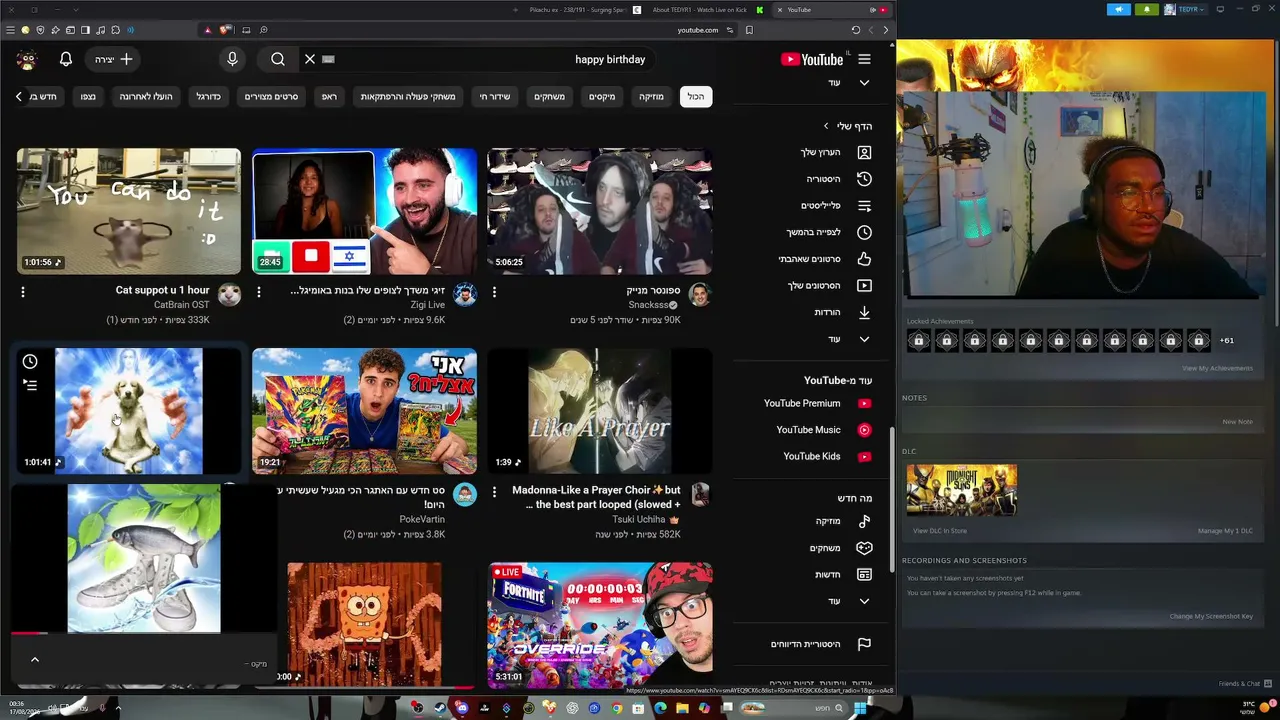Open 'הערוץ שלך' channel icon in sidebar
1280x720 pixels.
pyautogui.click(x=864, y=152)
